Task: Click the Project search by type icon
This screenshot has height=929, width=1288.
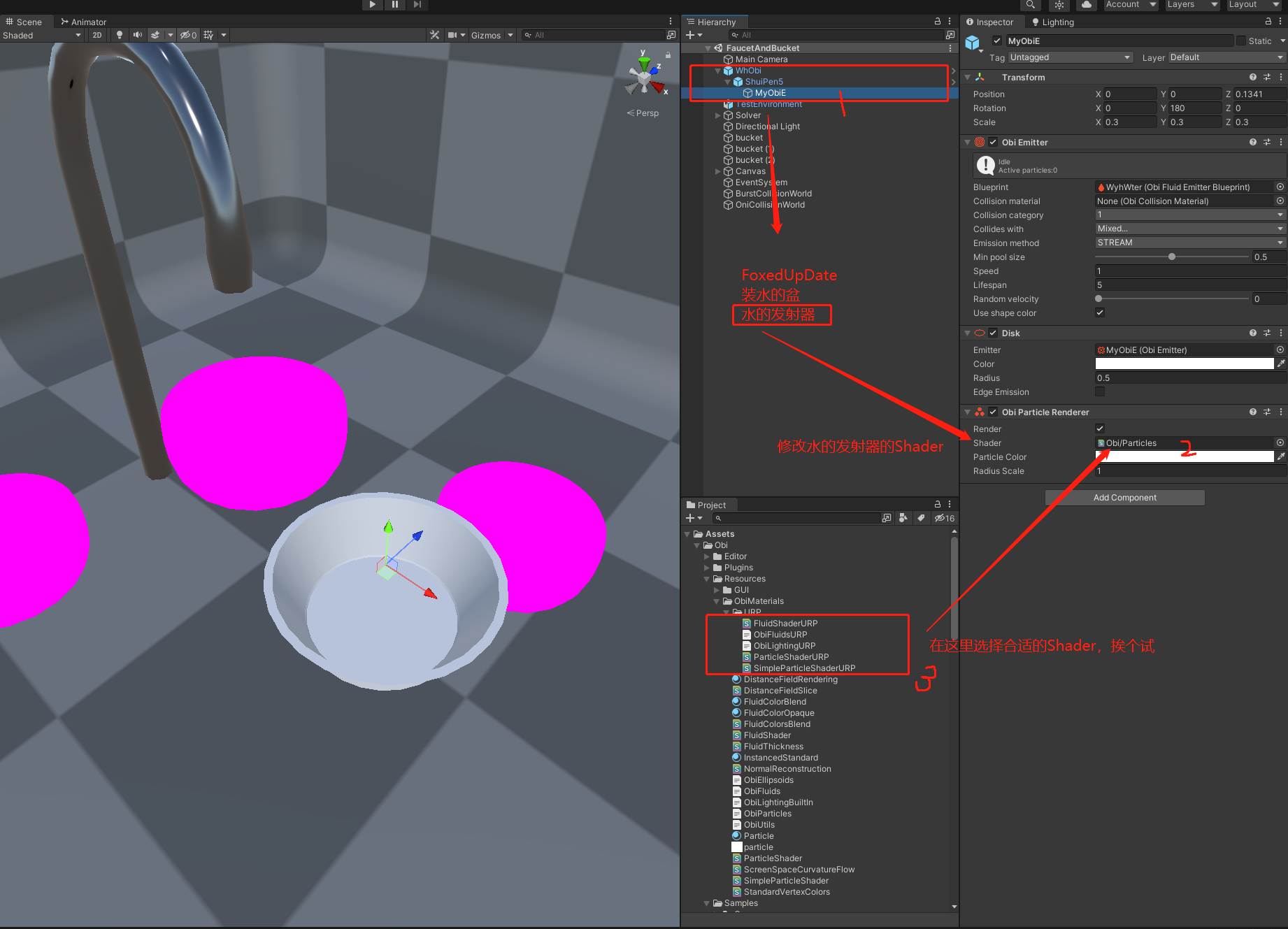Action: (903, 518)
